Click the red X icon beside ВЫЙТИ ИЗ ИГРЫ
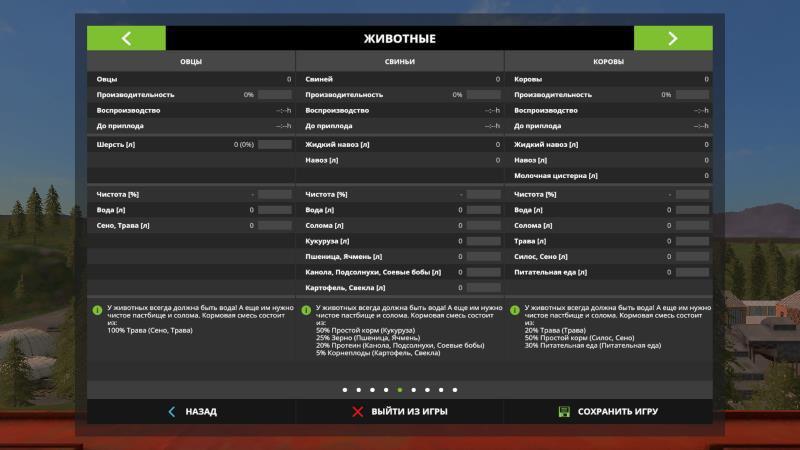The image size is (800, 450). [358, 411]
